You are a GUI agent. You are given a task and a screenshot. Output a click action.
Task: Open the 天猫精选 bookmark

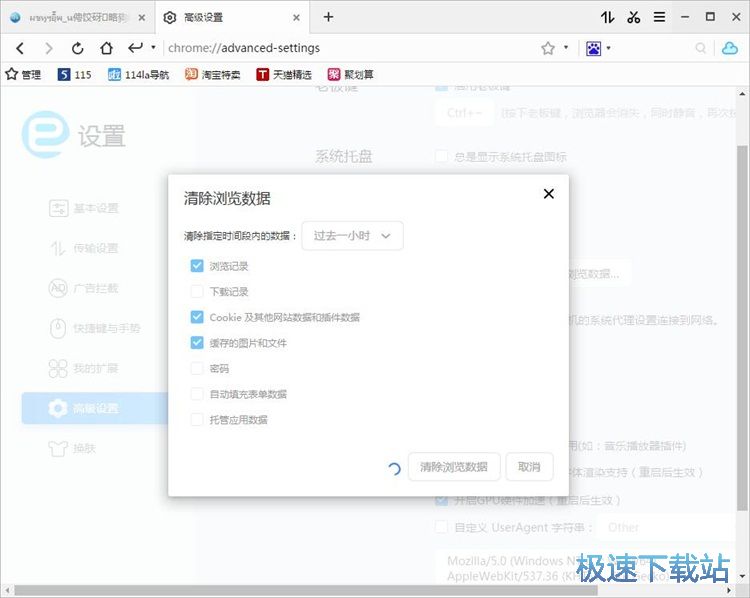coord(284,75)
